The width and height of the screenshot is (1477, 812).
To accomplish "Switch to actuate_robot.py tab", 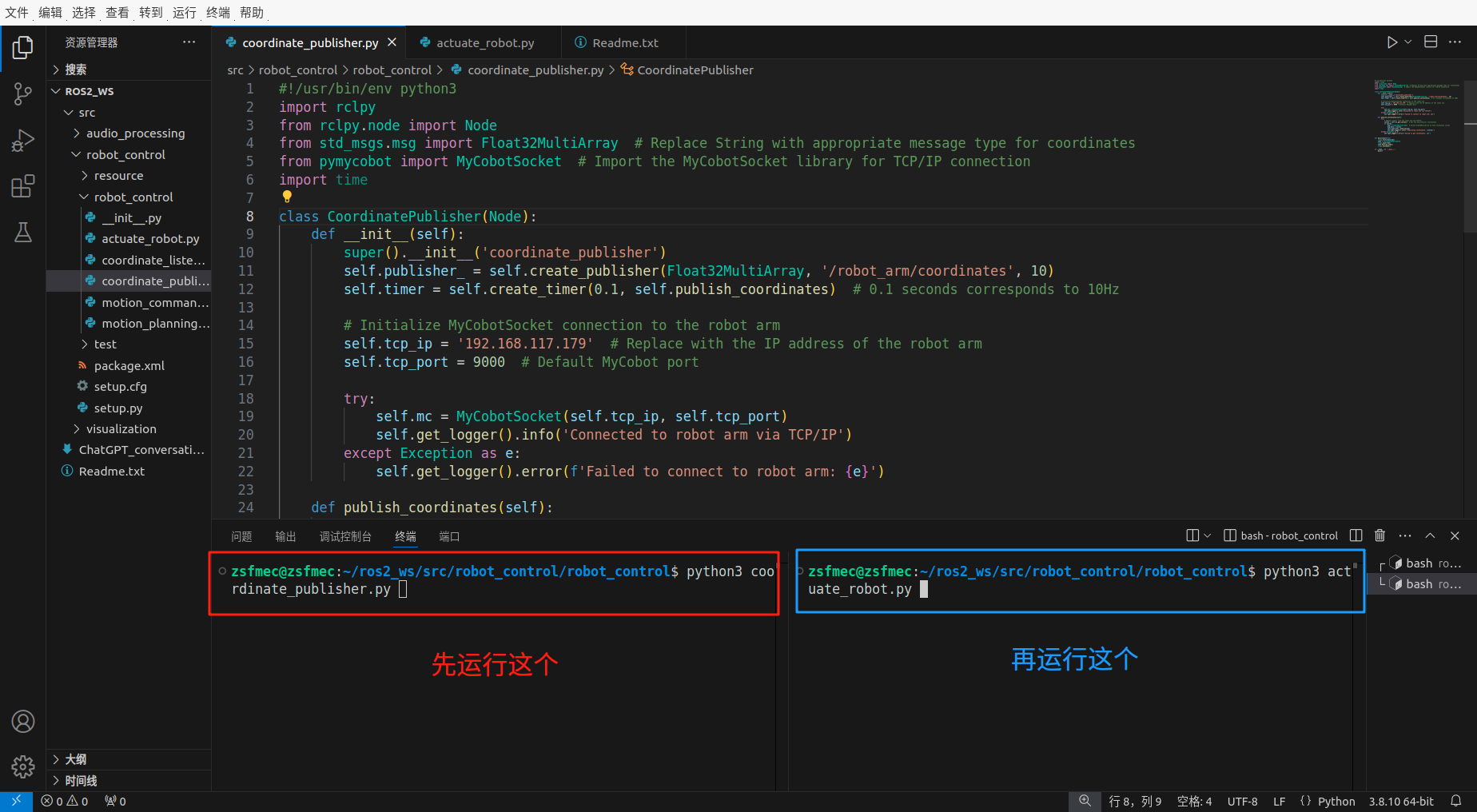I will point(484,42).
